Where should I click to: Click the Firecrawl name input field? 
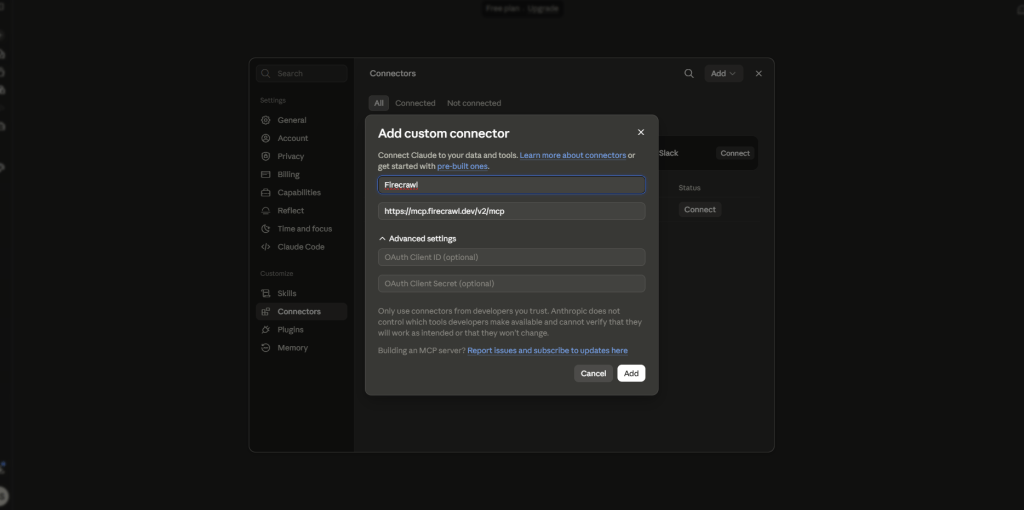coord(511,185)
